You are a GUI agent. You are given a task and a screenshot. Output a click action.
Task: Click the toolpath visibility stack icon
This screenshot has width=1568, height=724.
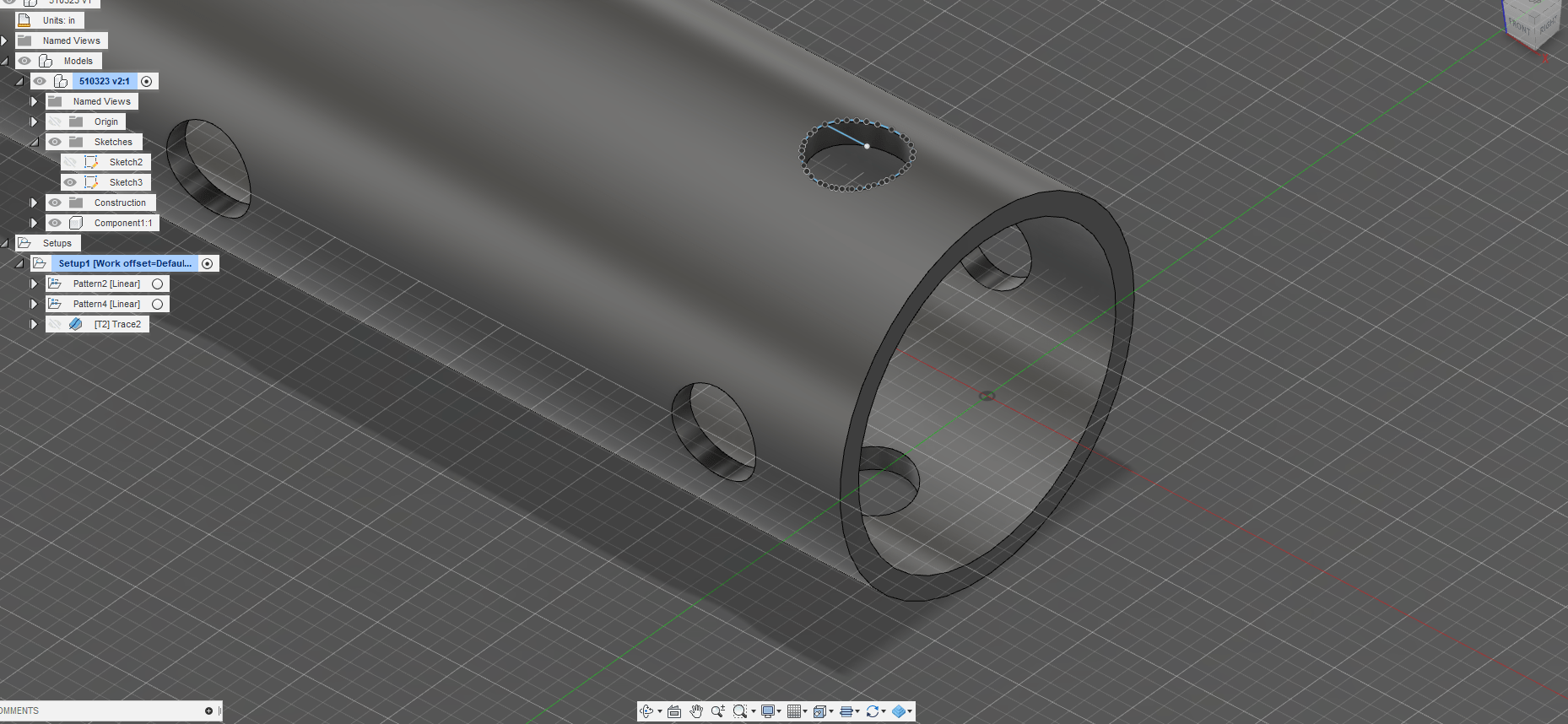tap(846, 711)
